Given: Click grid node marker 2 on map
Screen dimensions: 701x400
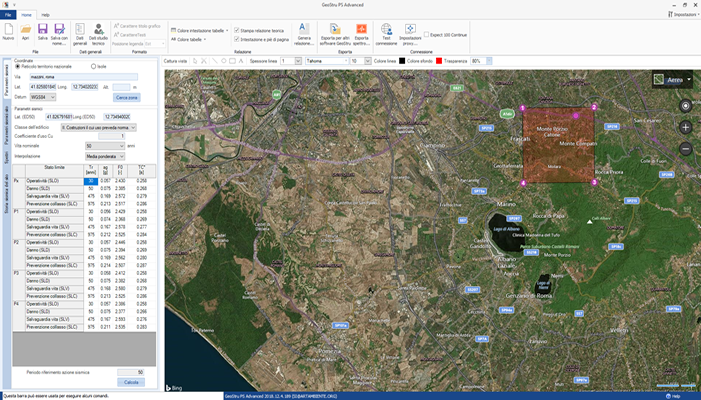Looking at the screenshot, I should [x=594, y=107].
